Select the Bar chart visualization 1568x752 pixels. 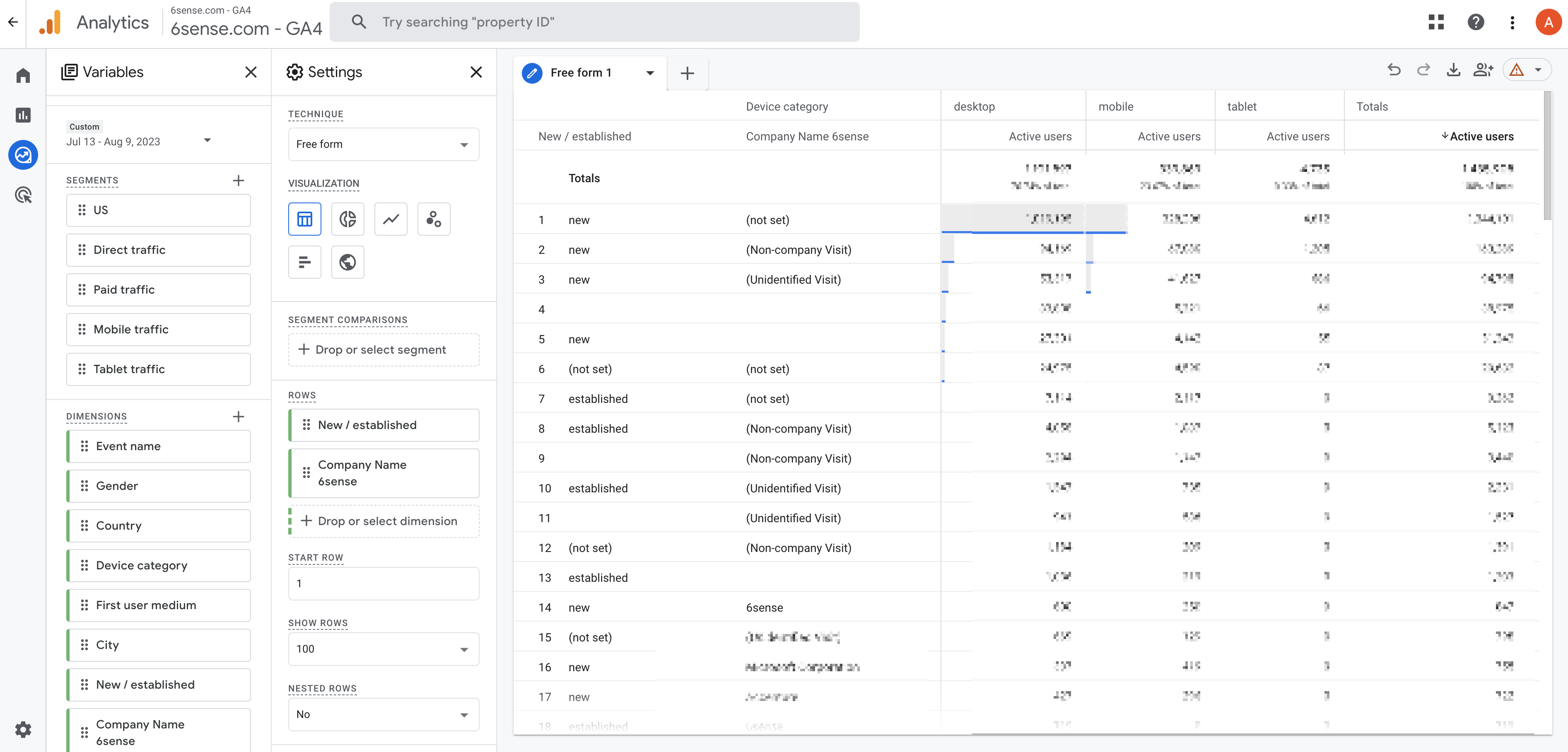305,262
